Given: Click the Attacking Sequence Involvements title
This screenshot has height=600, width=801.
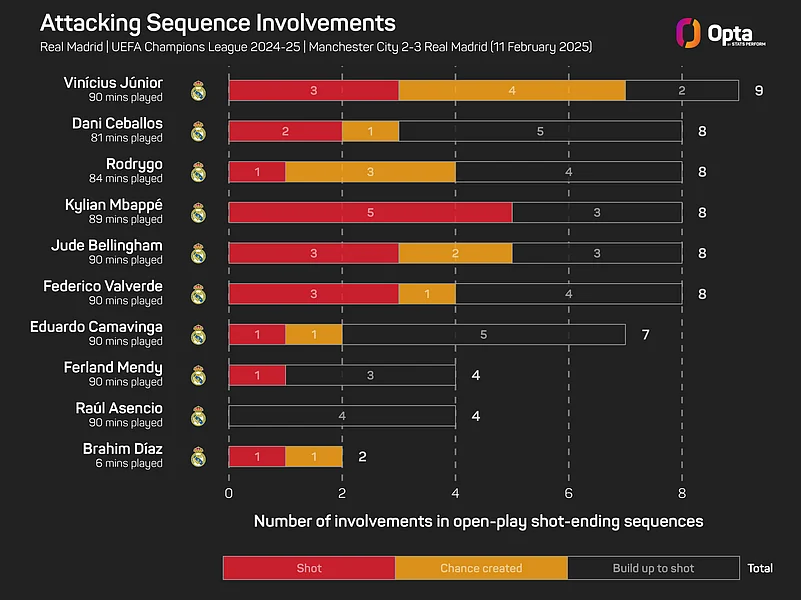Looking at the screenshot, I should [217, 23].
